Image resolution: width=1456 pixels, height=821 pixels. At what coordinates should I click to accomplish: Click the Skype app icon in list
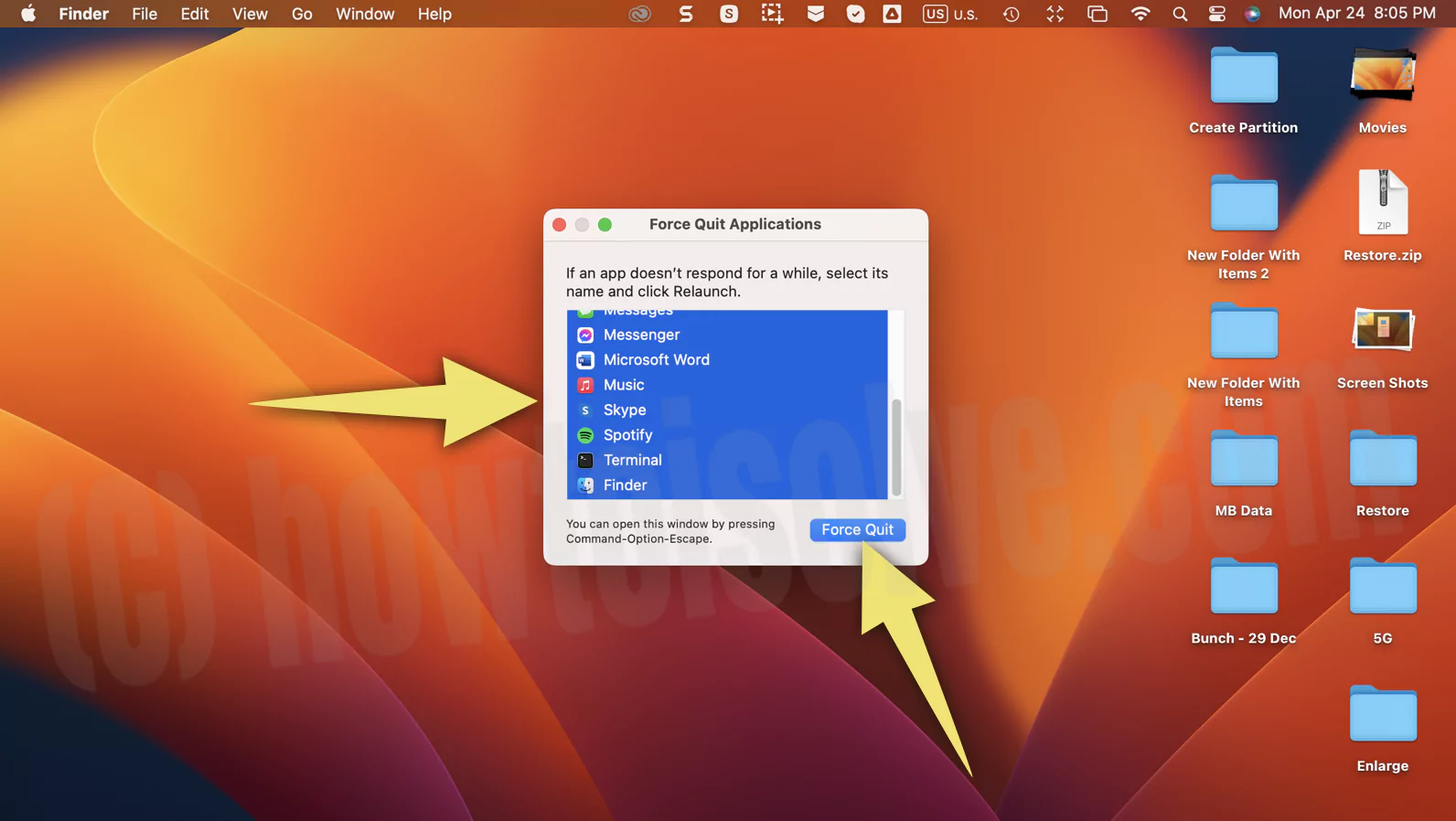pos(585,410)
